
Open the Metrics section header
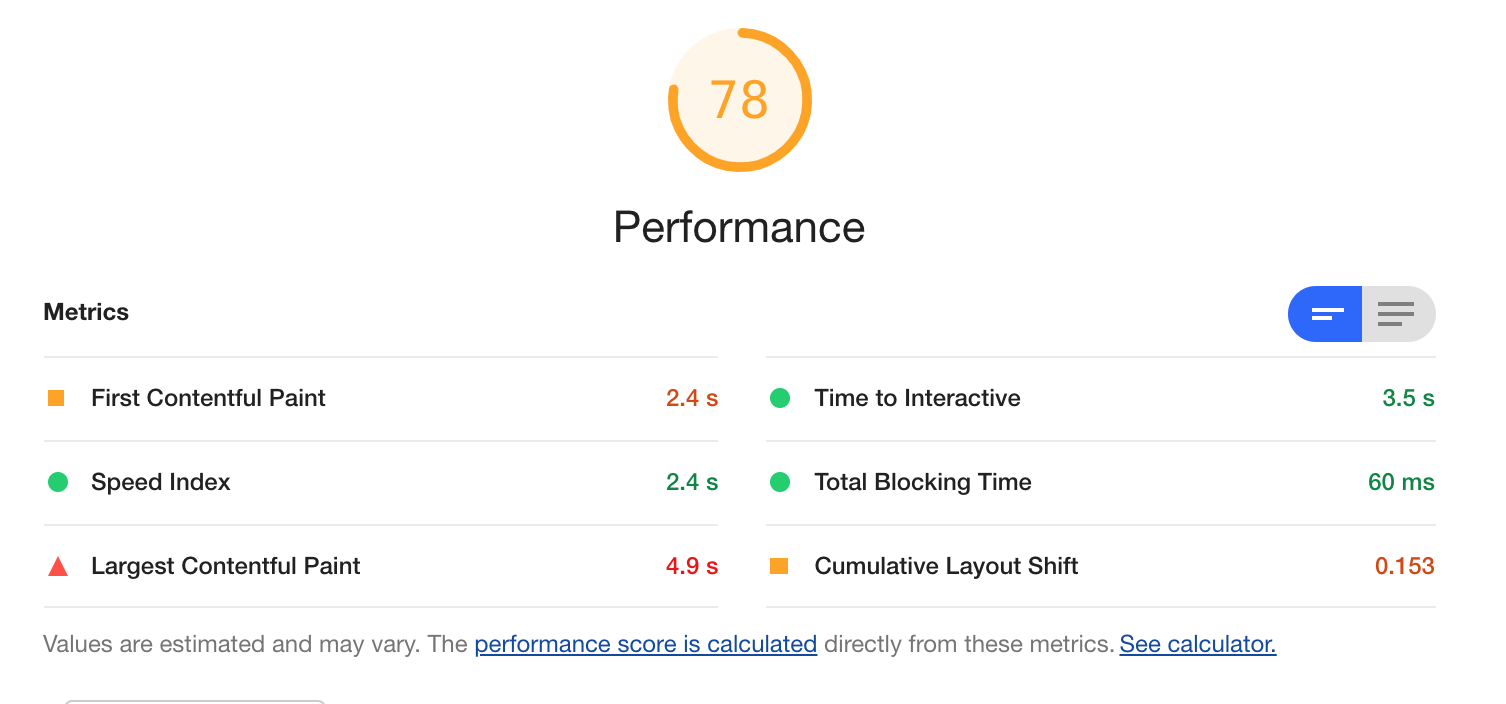coord(86,311)
